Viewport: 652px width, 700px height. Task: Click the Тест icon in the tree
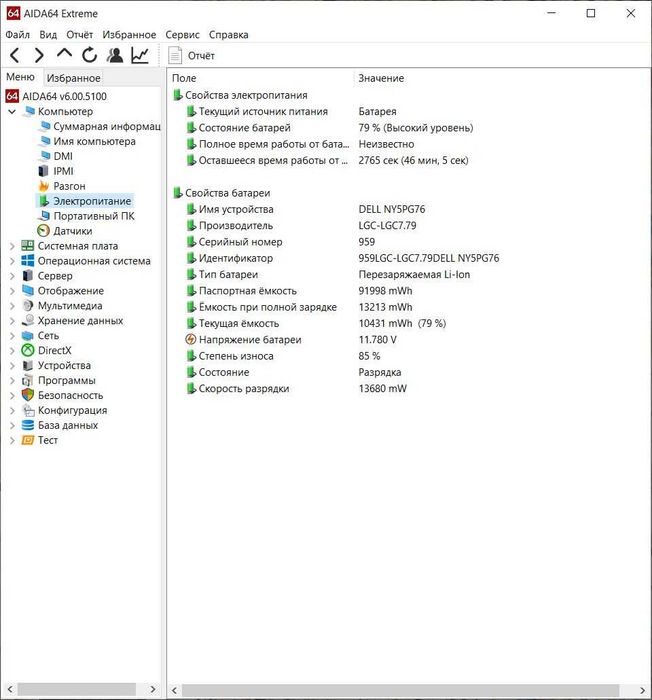pyautogui.click(x=28, y=441)
